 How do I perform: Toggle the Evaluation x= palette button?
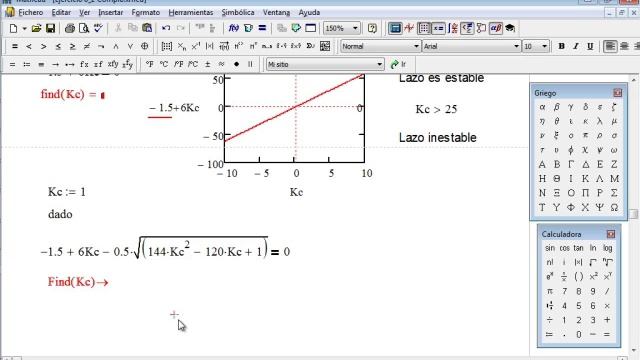click(438, 28)
